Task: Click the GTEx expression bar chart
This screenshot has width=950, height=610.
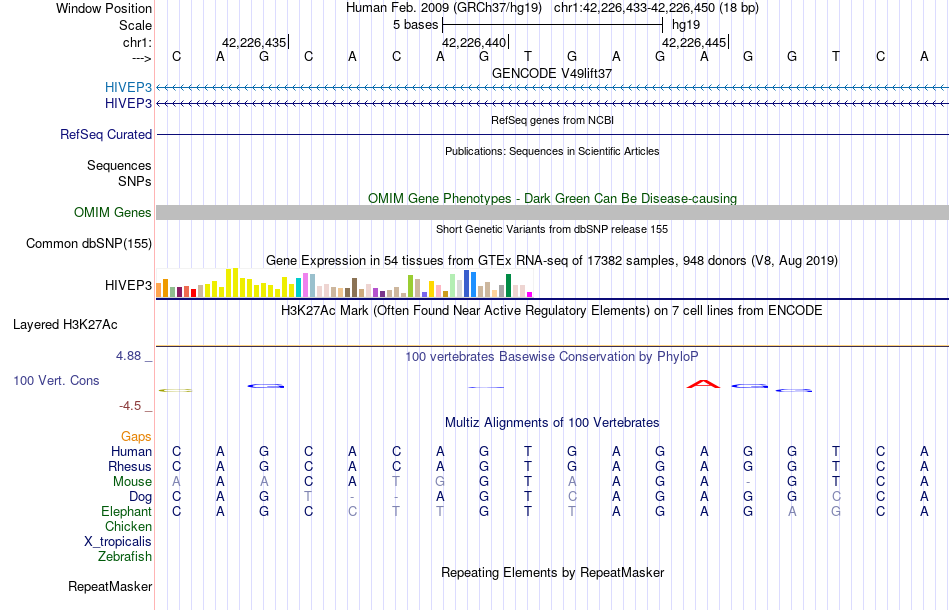Action: click(x=344, y=283)
